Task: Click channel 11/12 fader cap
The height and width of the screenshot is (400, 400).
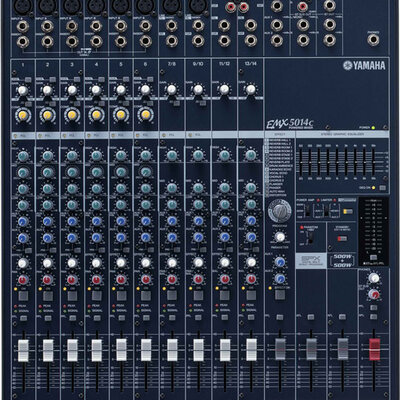Action: pos(225,350)
